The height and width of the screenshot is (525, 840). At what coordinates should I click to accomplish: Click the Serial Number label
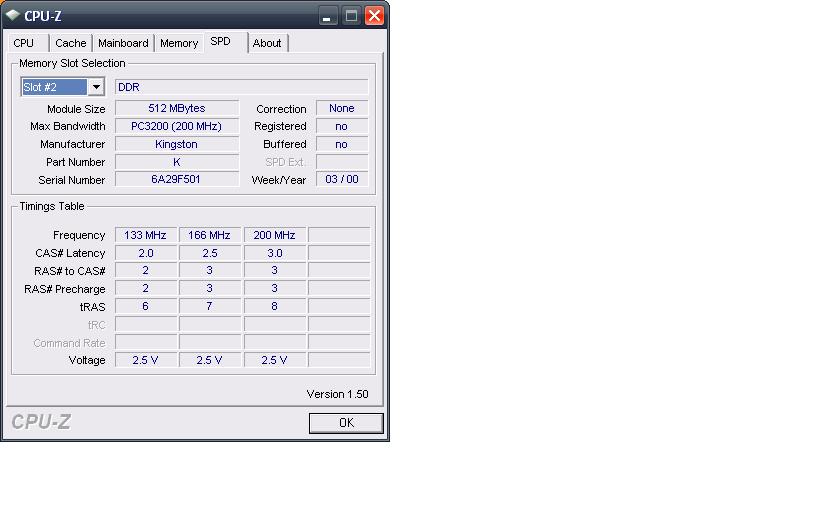(x=71, y=180)
